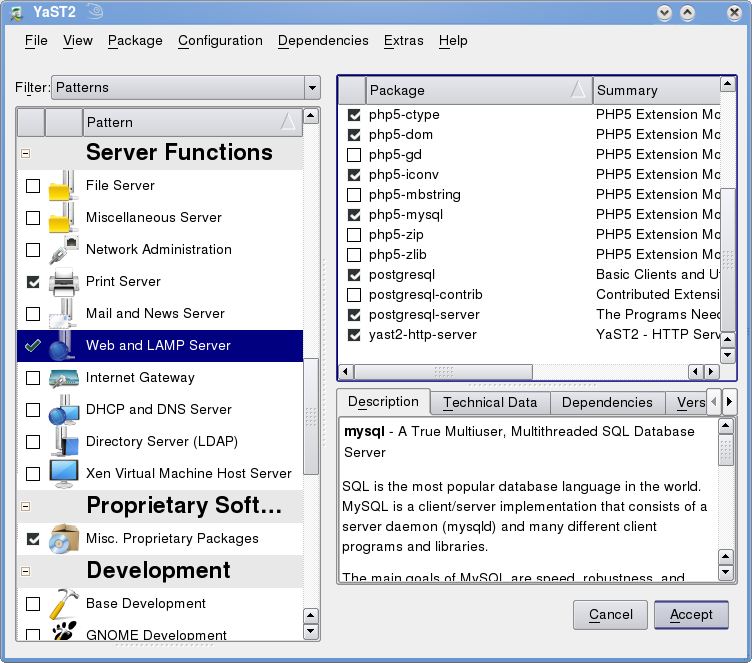Click the Miscellaneous Server folder icon
The image size is (752, 663).
63,218
